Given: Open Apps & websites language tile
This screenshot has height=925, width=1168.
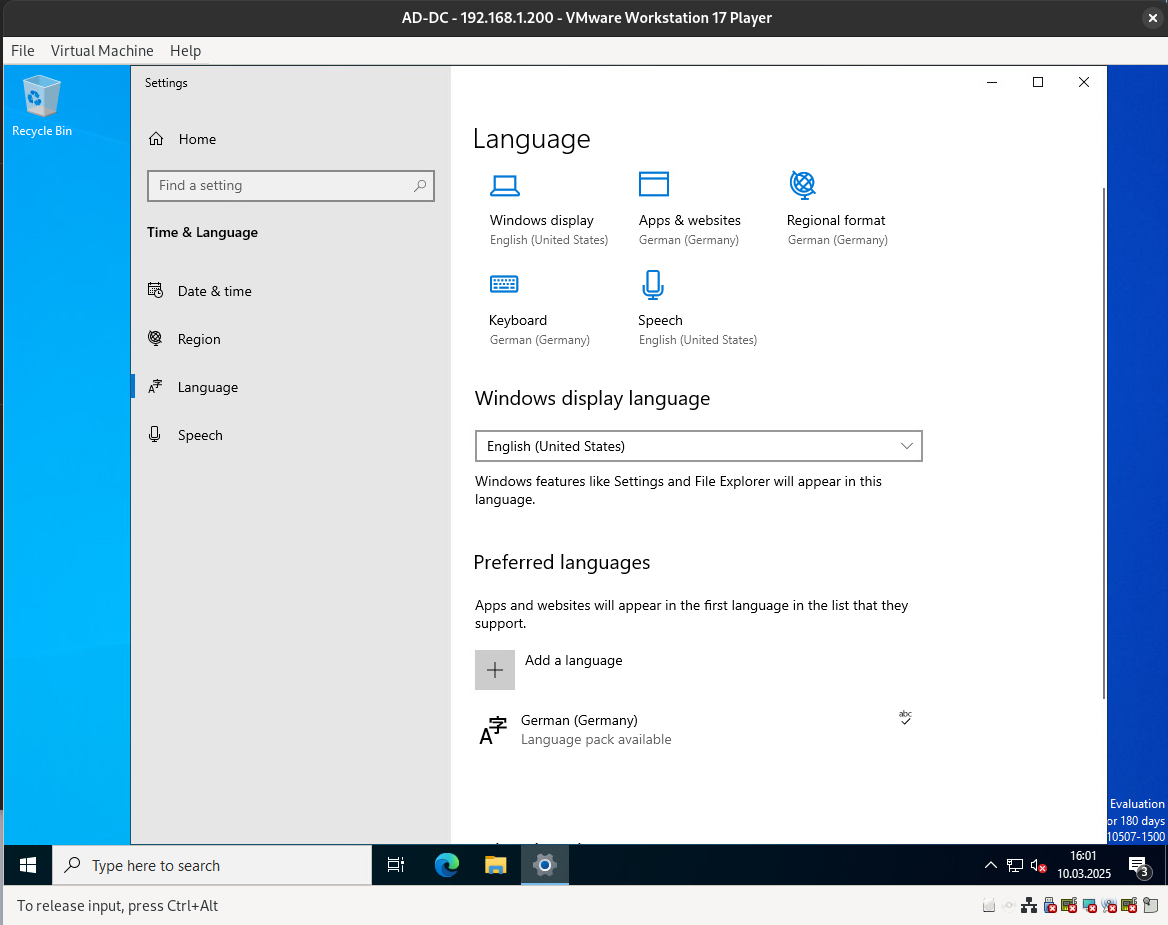Looking at the screenshot, I should 653,185.
